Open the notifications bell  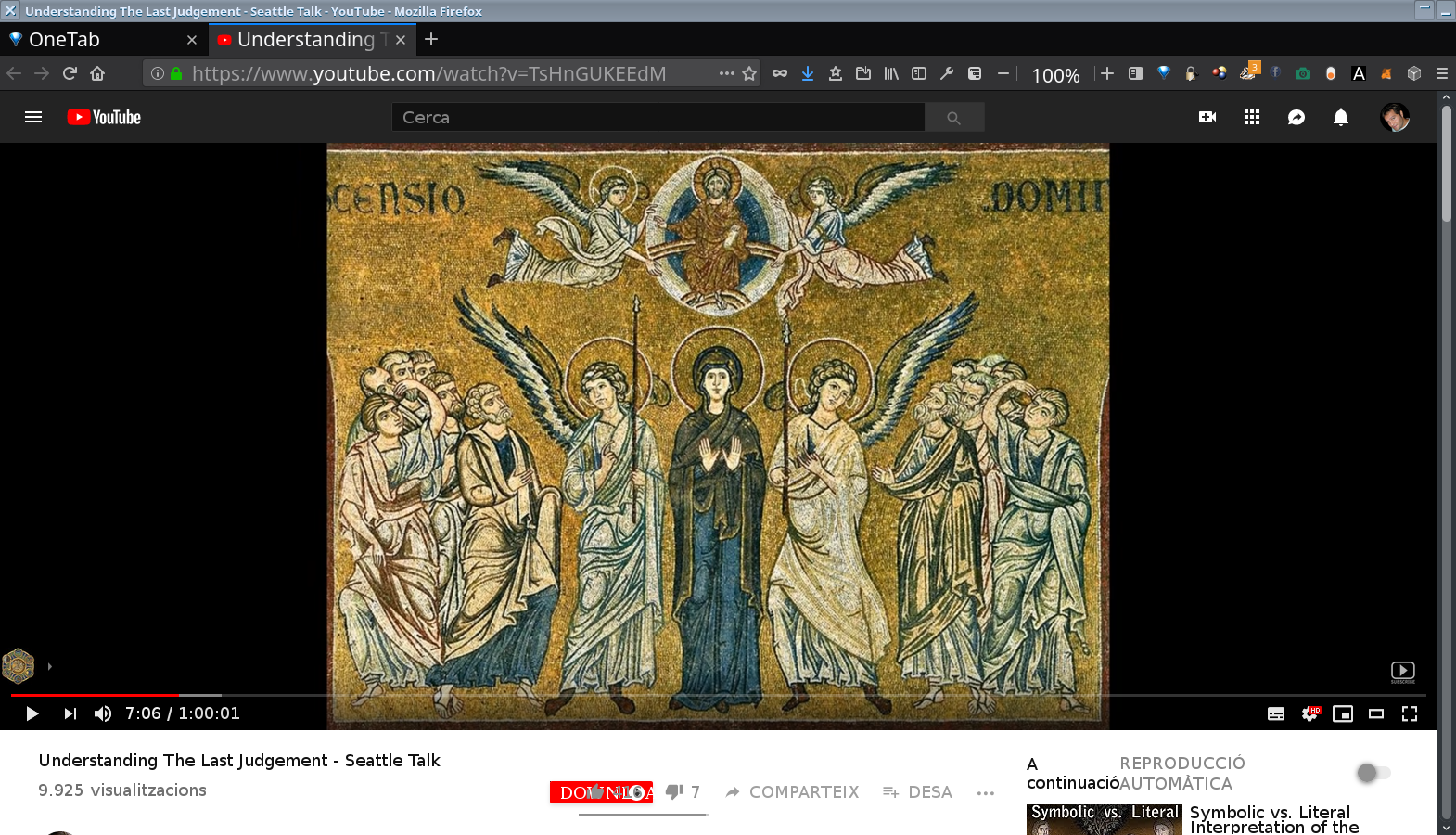point(1341,117)
